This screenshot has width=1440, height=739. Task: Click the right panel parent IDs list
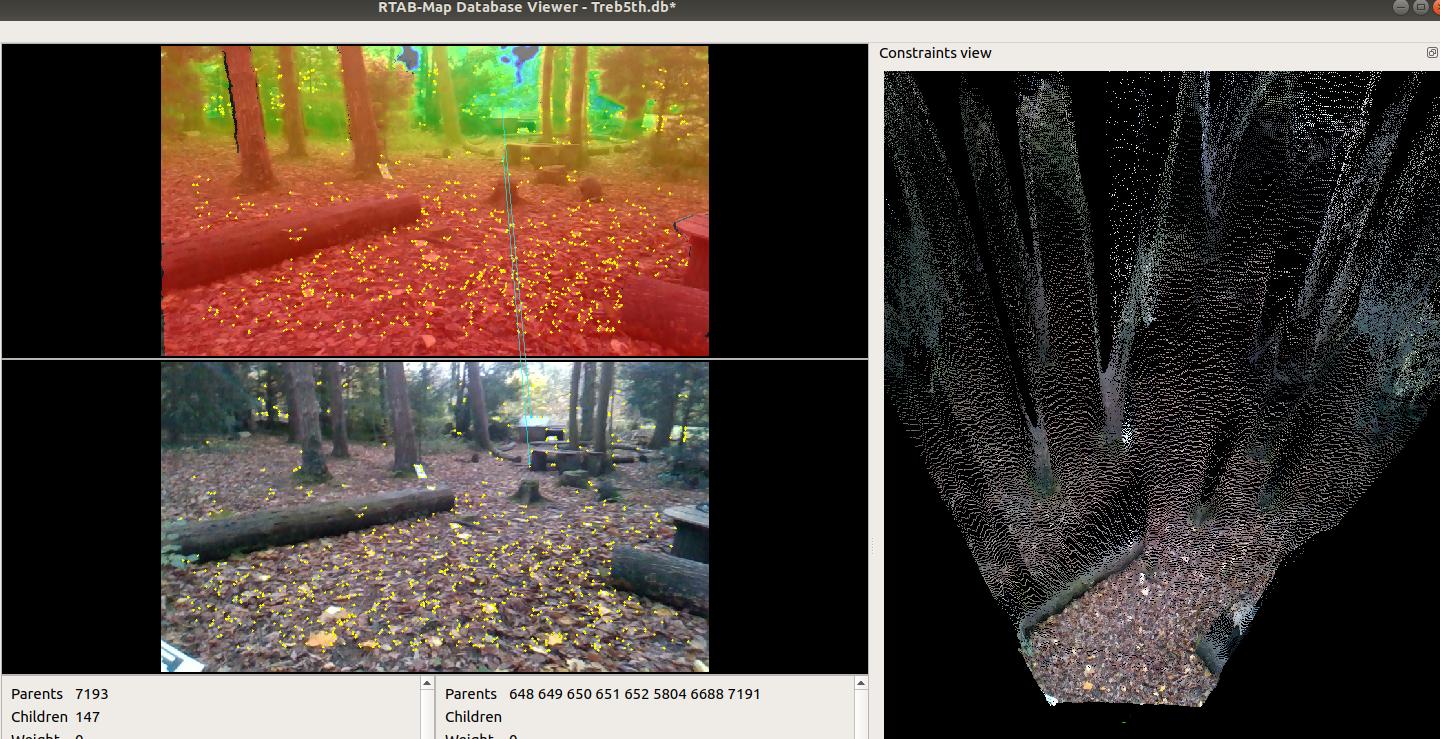click(634, 694)
